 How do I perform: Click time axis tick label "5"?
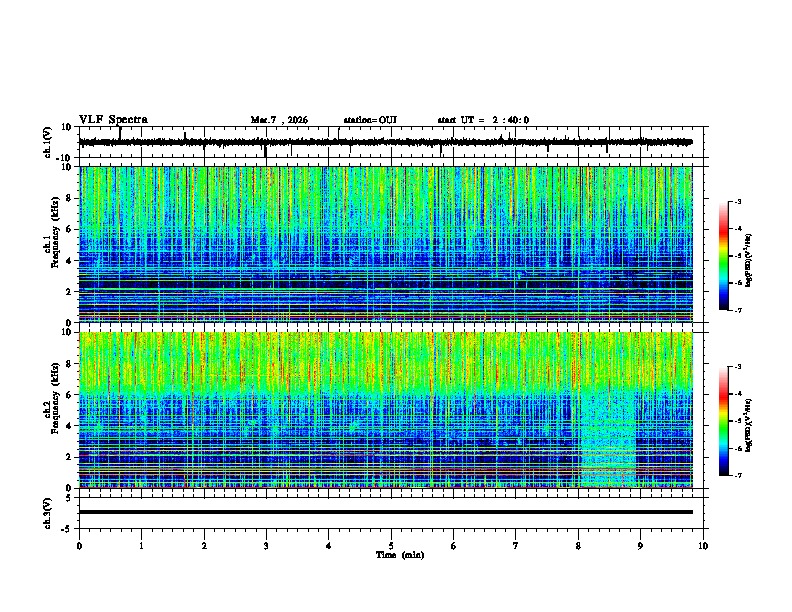click(391, 546)
